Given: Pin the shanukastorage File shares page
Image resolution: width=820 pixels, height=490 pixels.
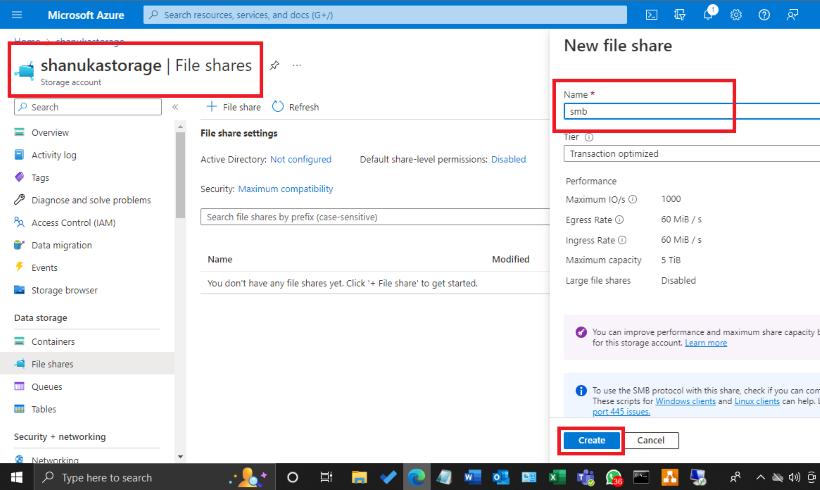Looking at the screenshot, I should coord(274,65).
